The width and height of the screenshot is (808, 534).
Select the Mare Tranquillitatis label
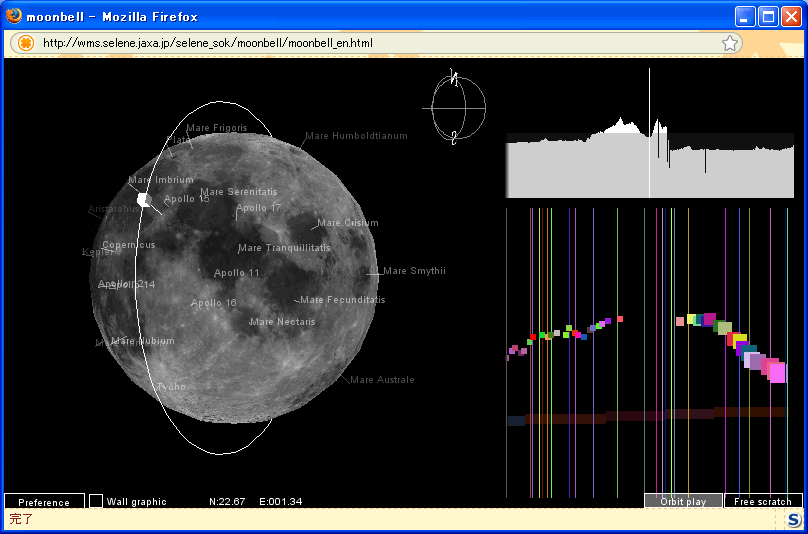(x=284, y=248)
